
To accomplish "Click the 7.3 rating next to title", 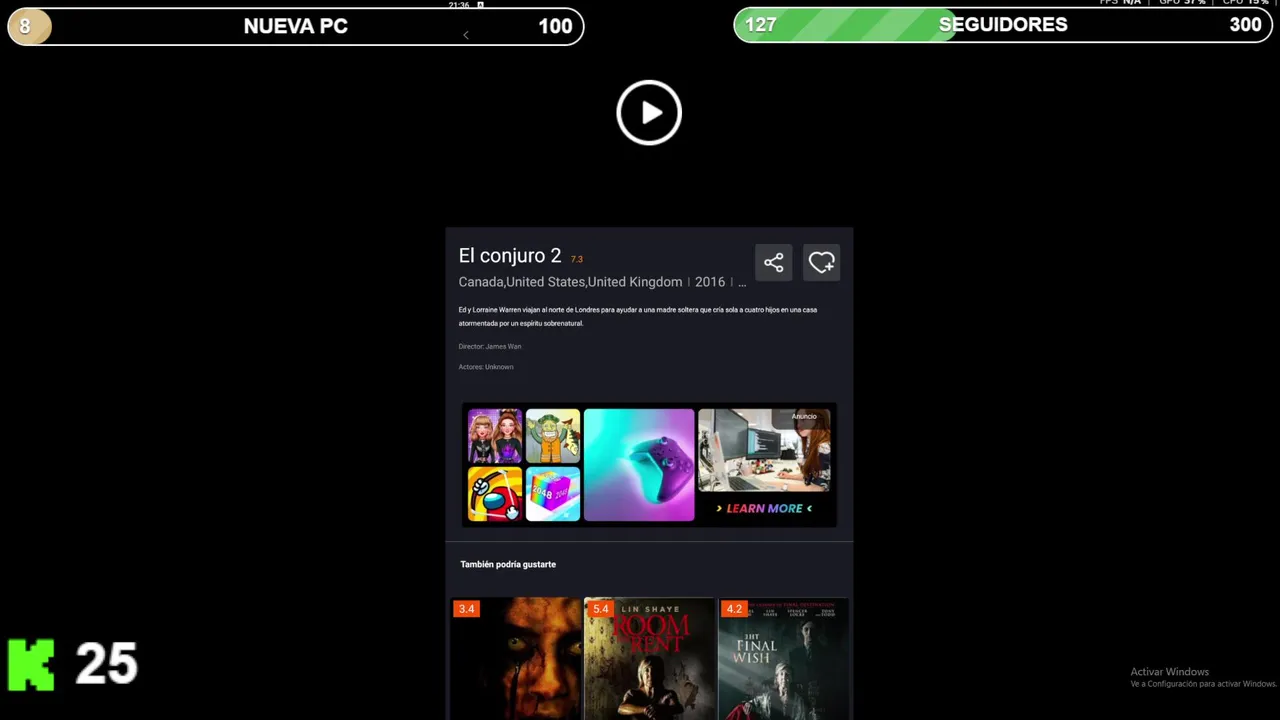I will tap(576, 260).
